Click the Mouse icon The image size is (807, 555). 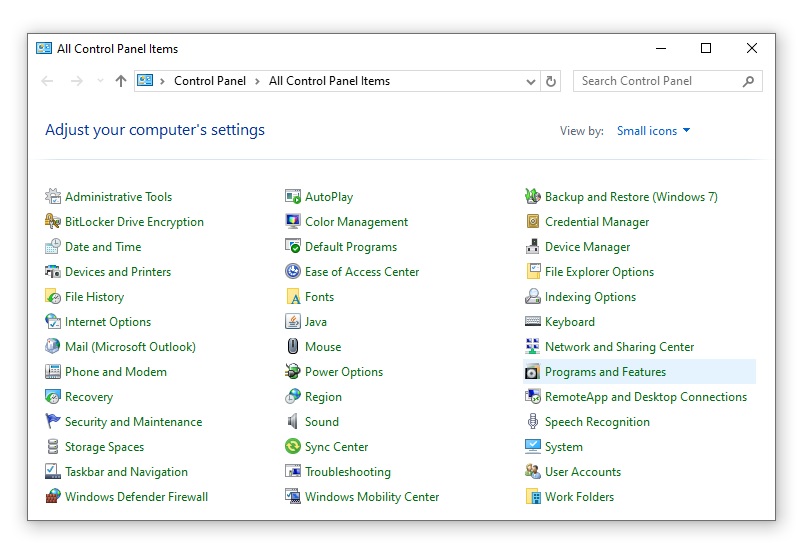tap(293, 346)
